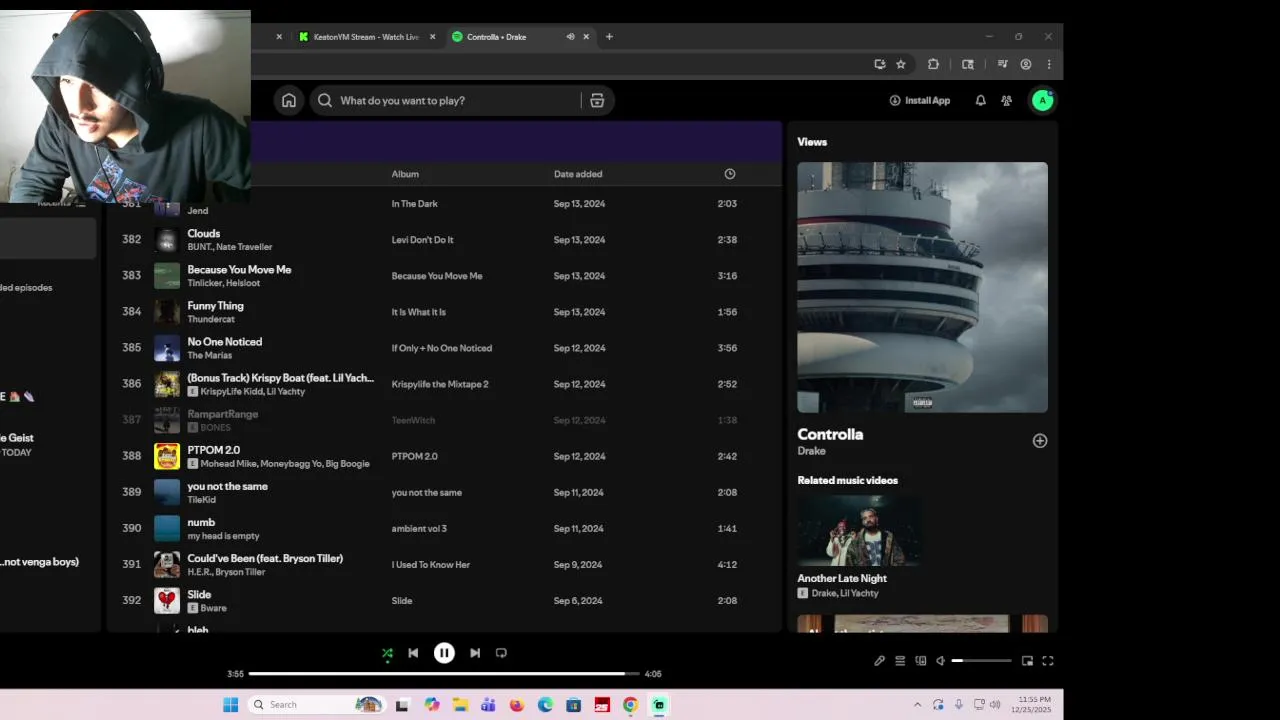
Task: Toggle repeat mode
Action: [x=501, y=653]
